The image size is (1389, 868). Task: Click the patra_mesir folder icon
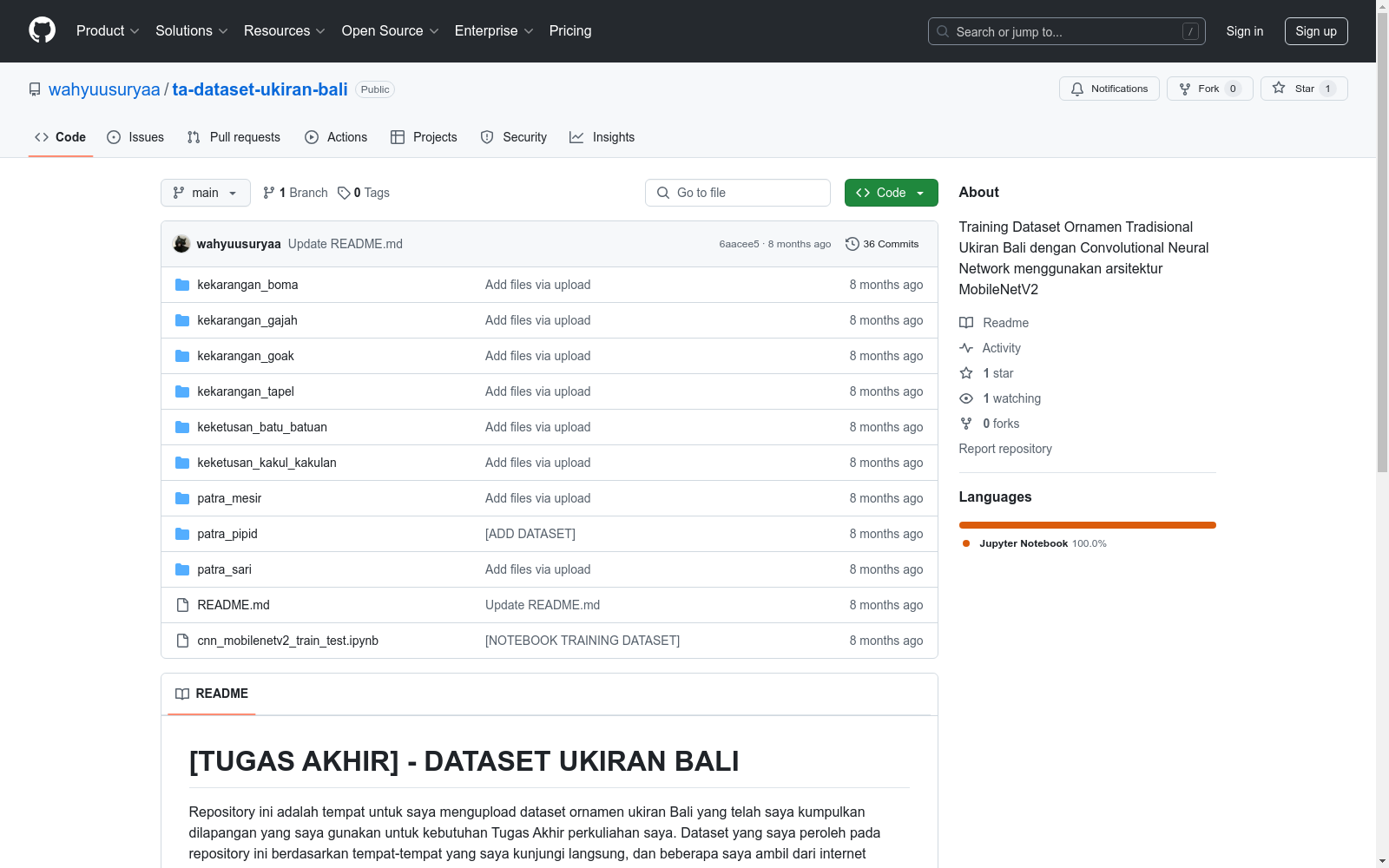pyautogui.click(x=182, y=498)
